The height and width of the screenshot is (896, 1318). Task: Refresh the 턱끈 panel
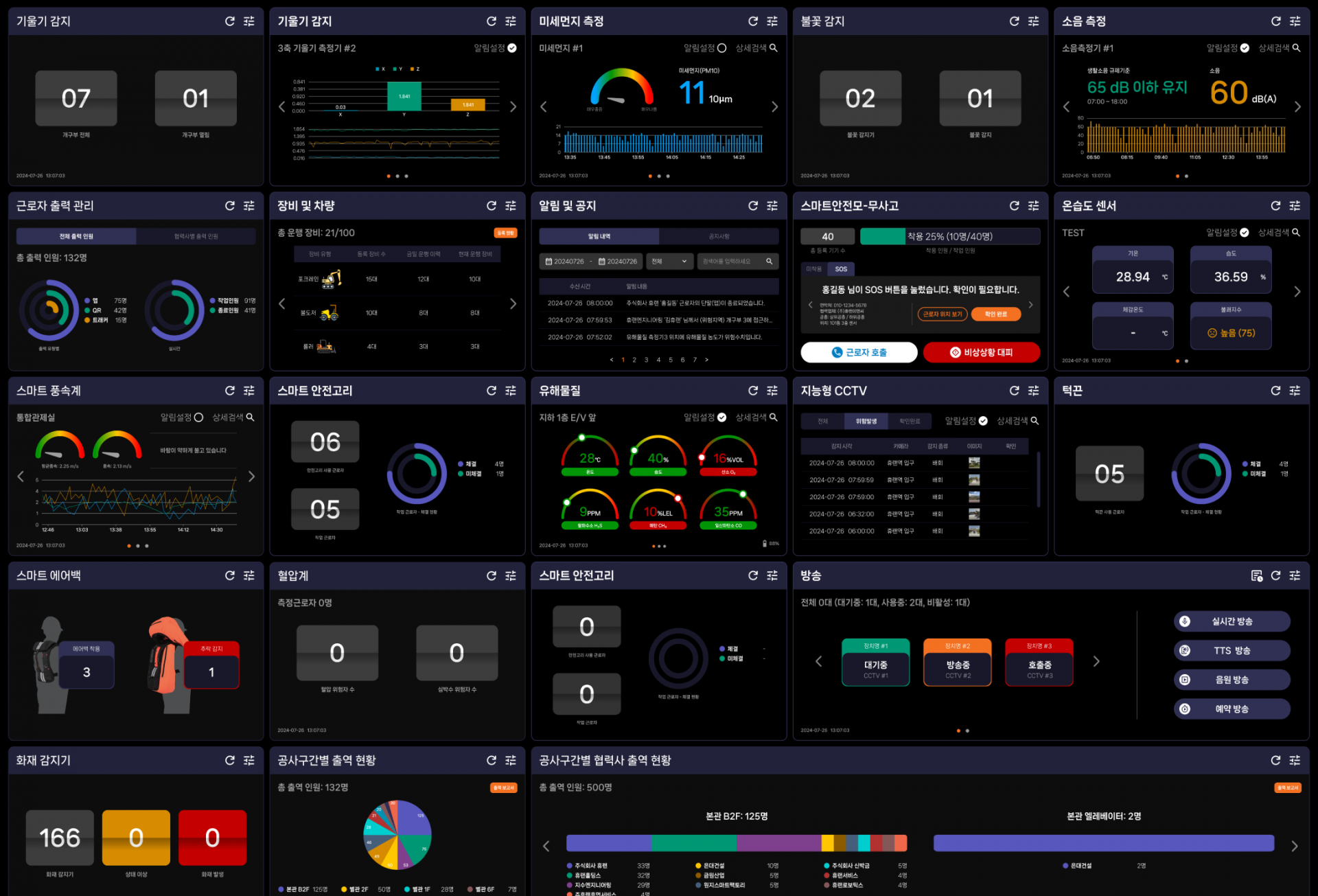point(1275,391)
